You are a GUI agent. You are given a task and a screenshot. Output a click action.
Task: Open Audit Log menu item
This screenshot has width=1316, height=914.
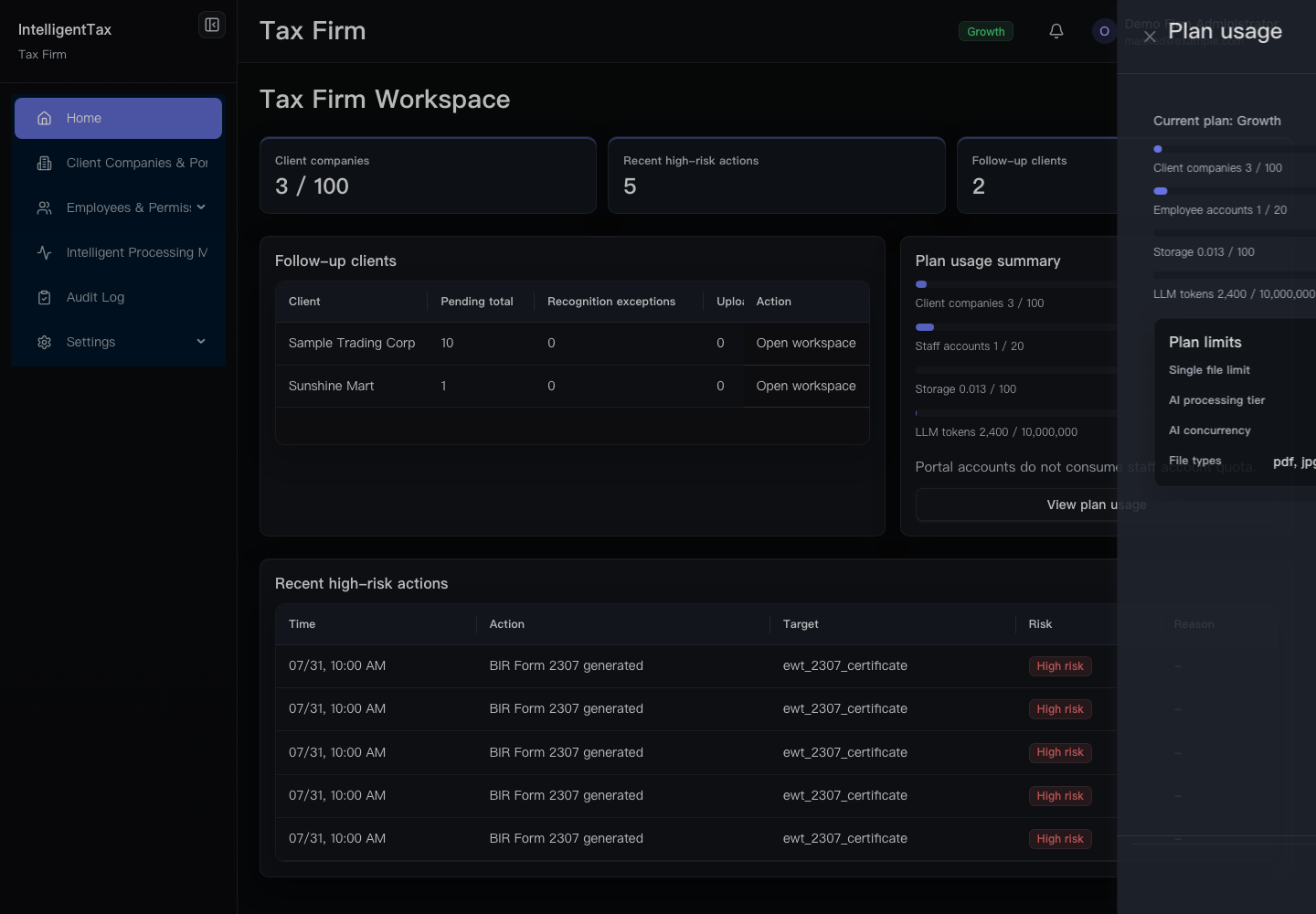pos(118,297)
